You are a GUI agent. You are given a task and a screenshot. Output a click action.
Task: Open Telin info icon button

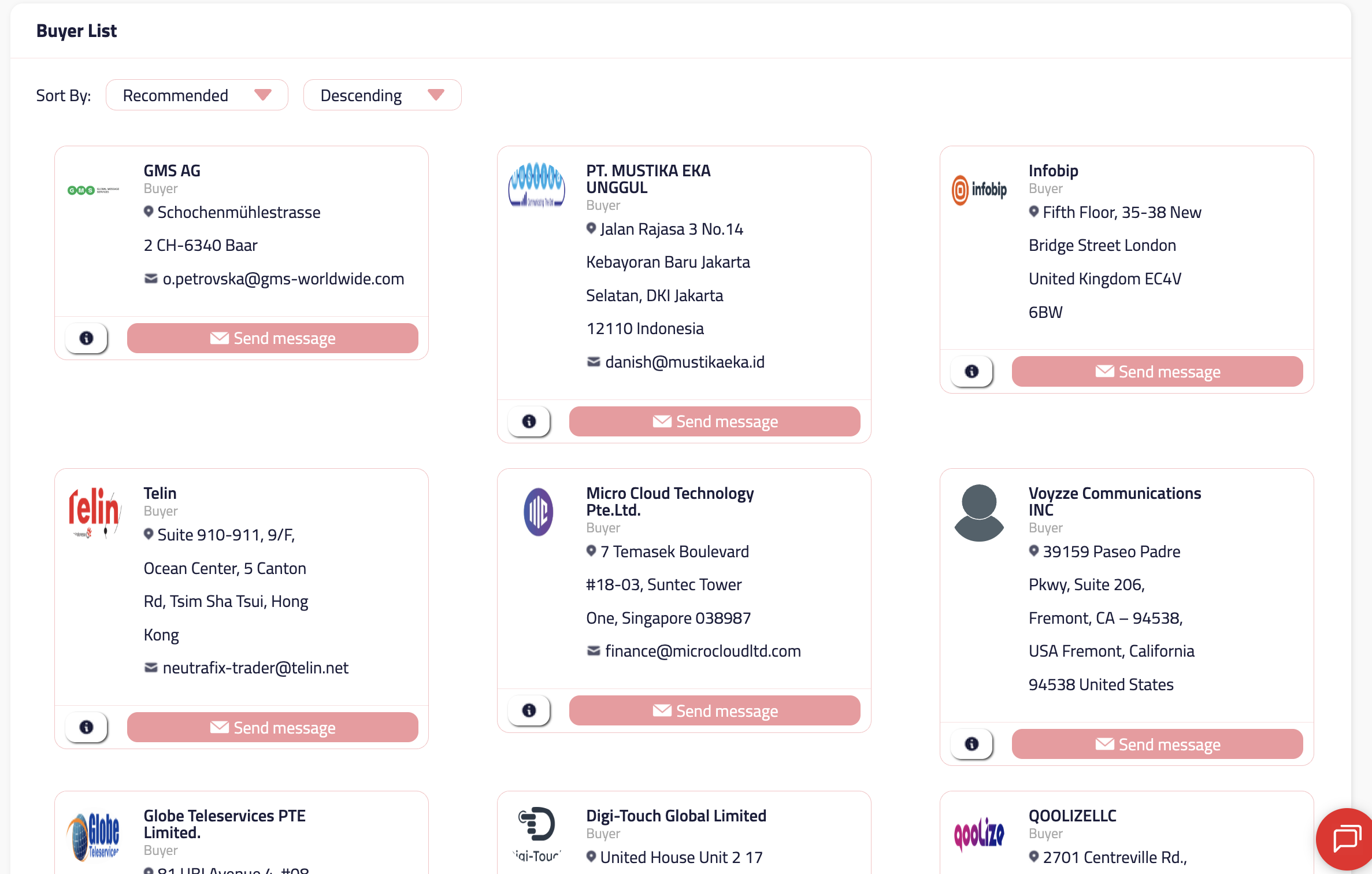86,727
